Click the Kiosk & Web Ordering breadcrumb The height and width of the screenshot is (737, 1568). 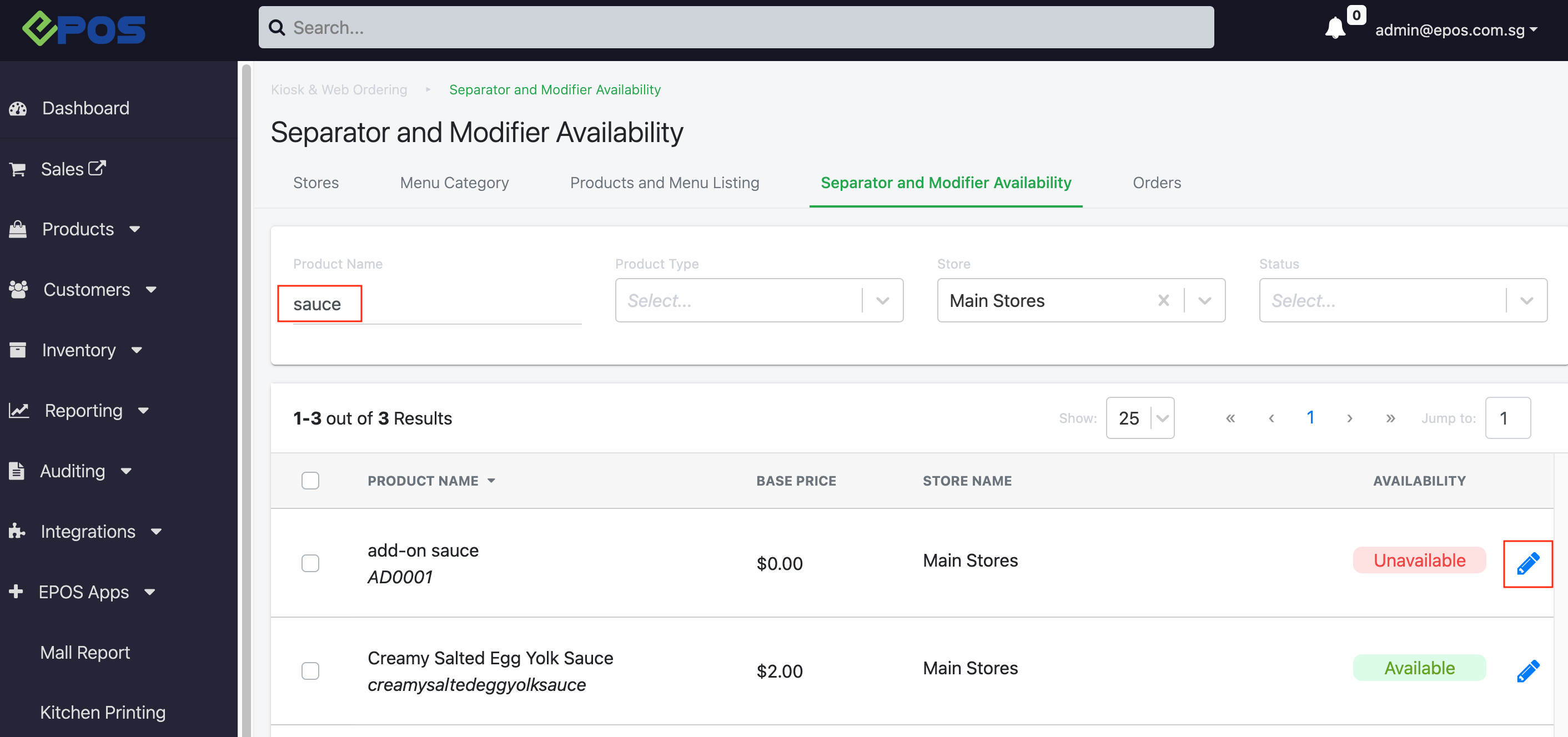tap(339, 89)
